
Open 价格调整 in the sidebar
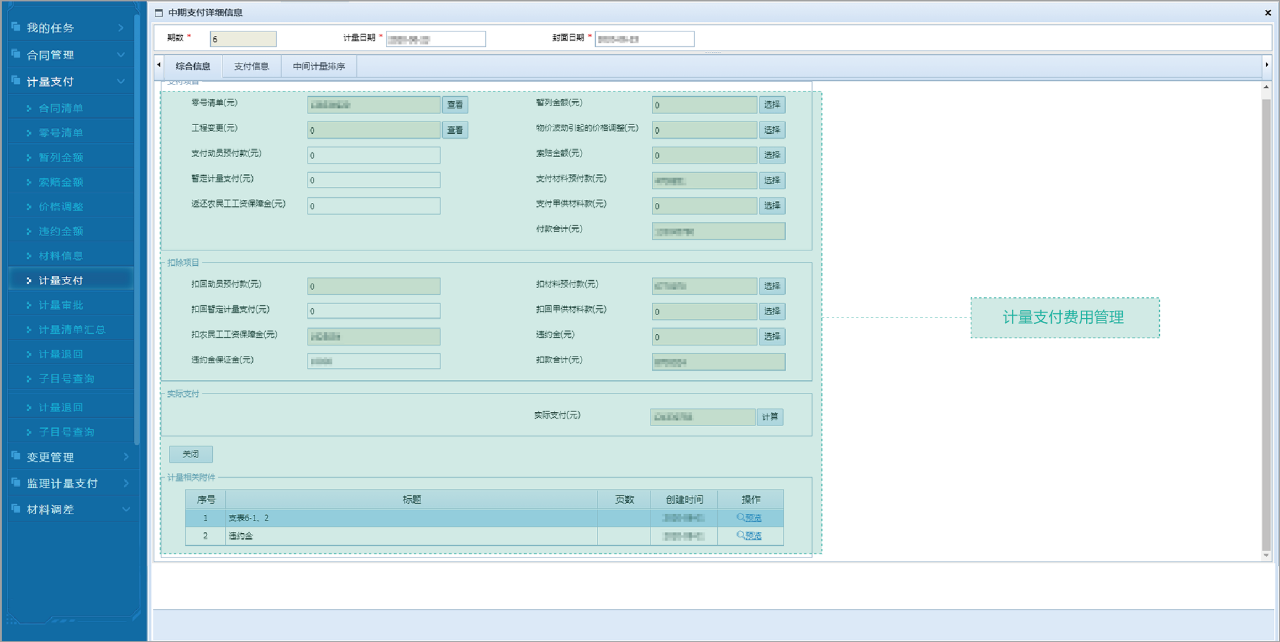(x=60, y=206)
